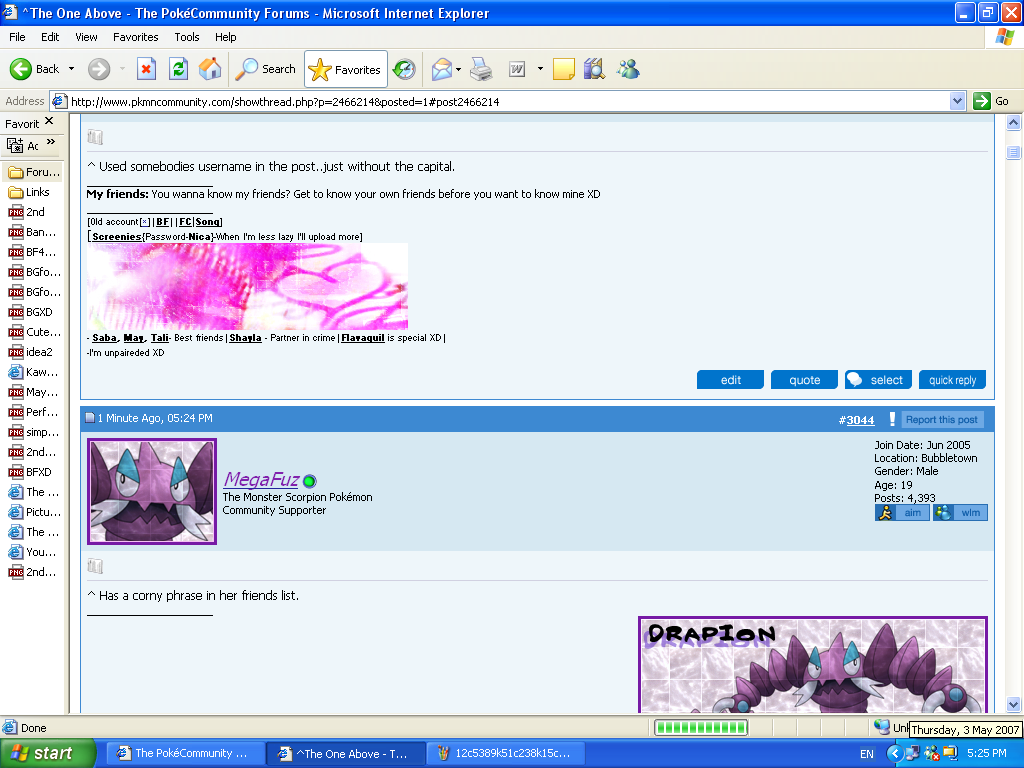Image resolution: width=1024 pixels, height=768 pixels.
Task: Open the Tools menu
Action: pyautogui.click(x=187, y=37)
